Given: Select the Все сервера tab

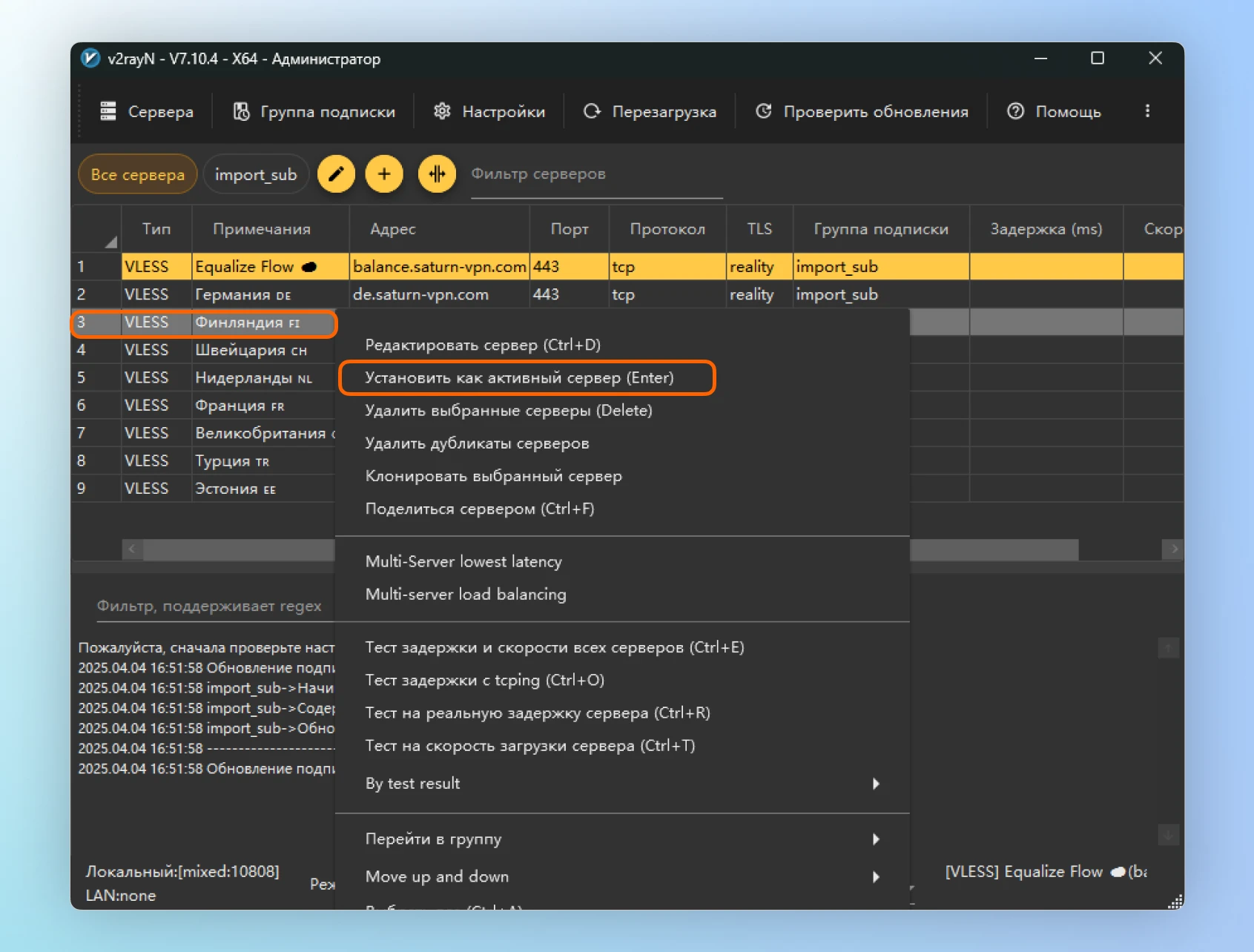Looking at the screenshot, I should tap(137, 175).
